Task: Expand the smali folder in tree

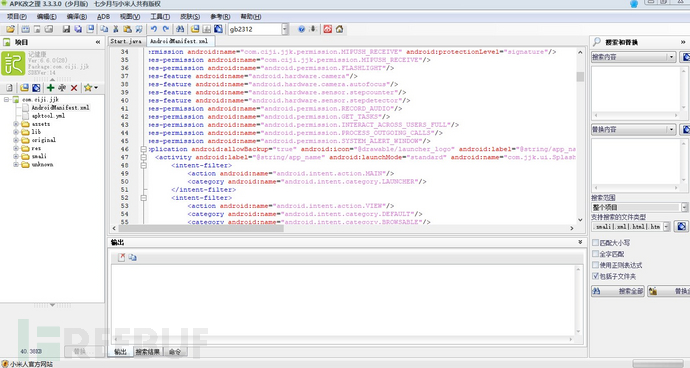Action: click(x=16, y=156)
